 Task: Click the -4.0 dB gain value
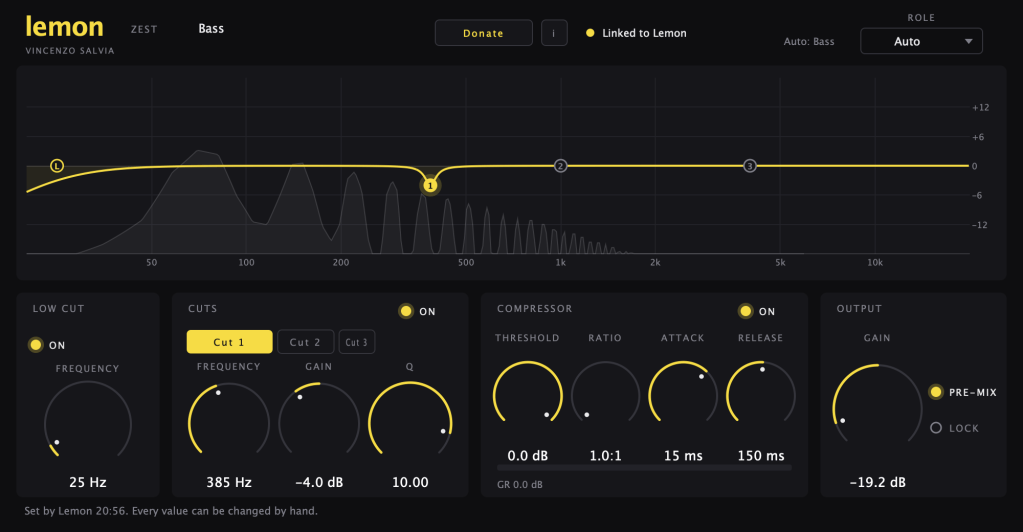(x=319, y=482)
